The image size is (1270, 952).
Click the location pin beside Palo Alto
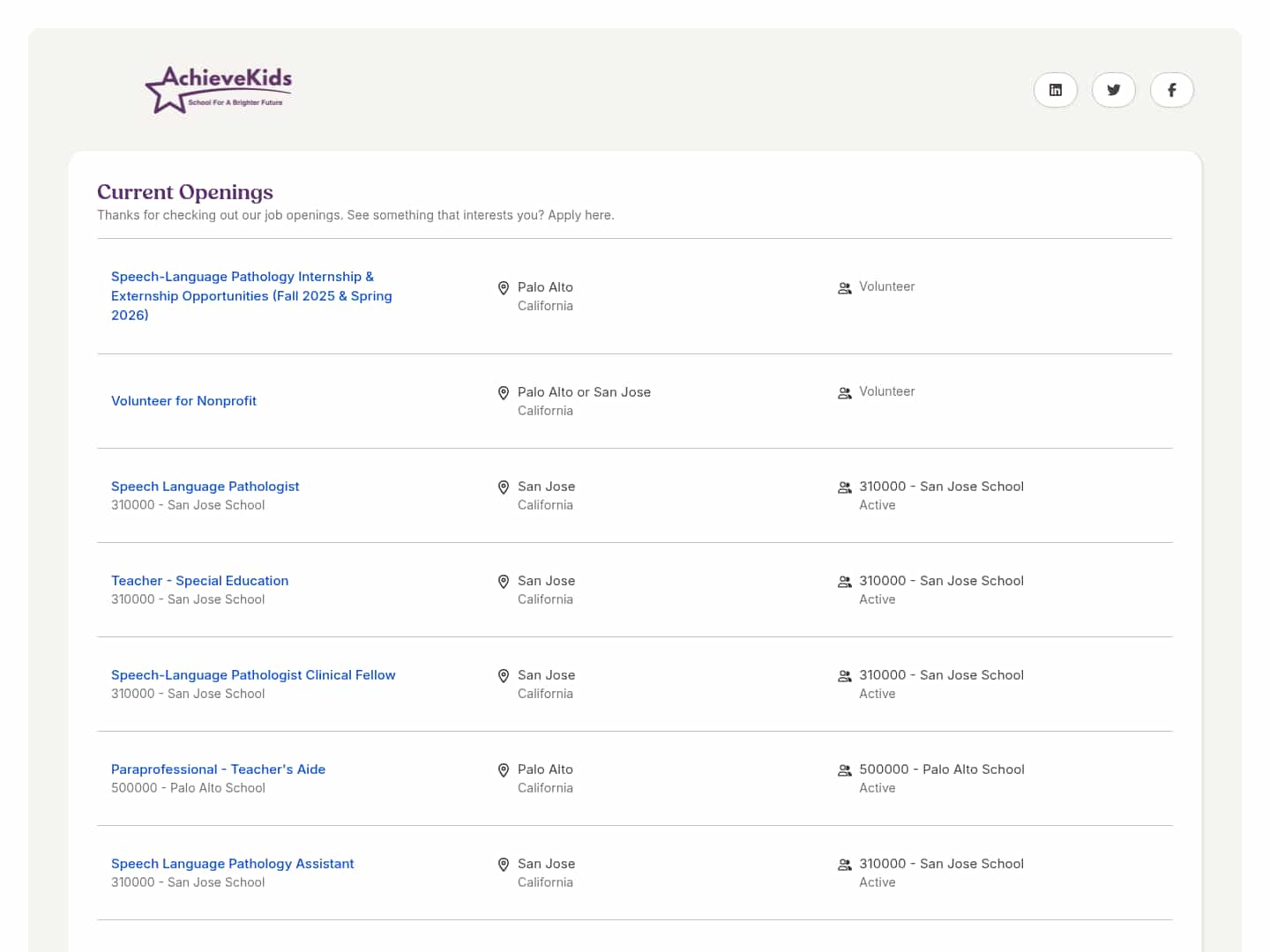coord(503,287)
